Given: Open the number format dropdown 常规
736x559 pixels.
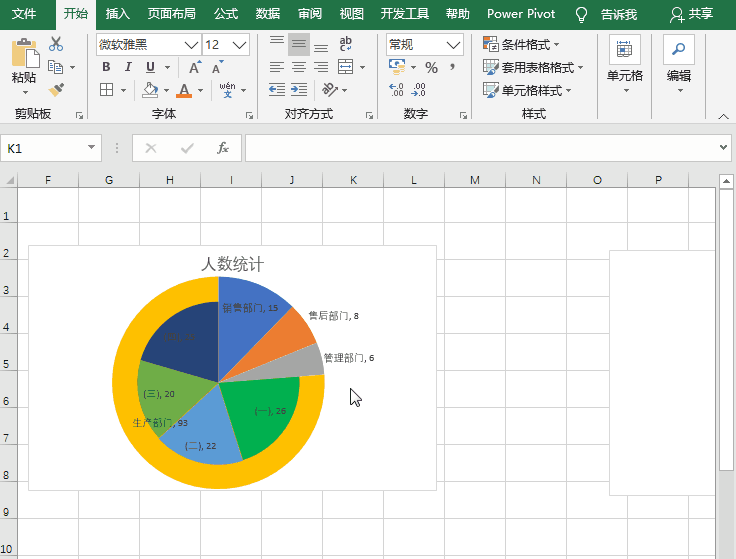Looking at the screenshot, I should 453,45.
